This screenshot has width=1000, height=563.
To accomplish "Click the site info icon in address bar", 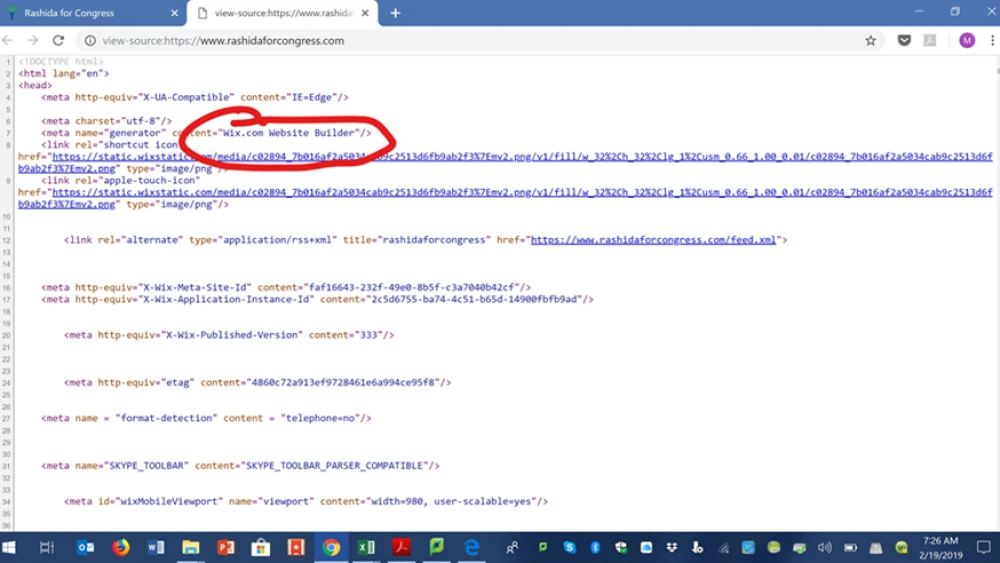I will coord(91,40).
